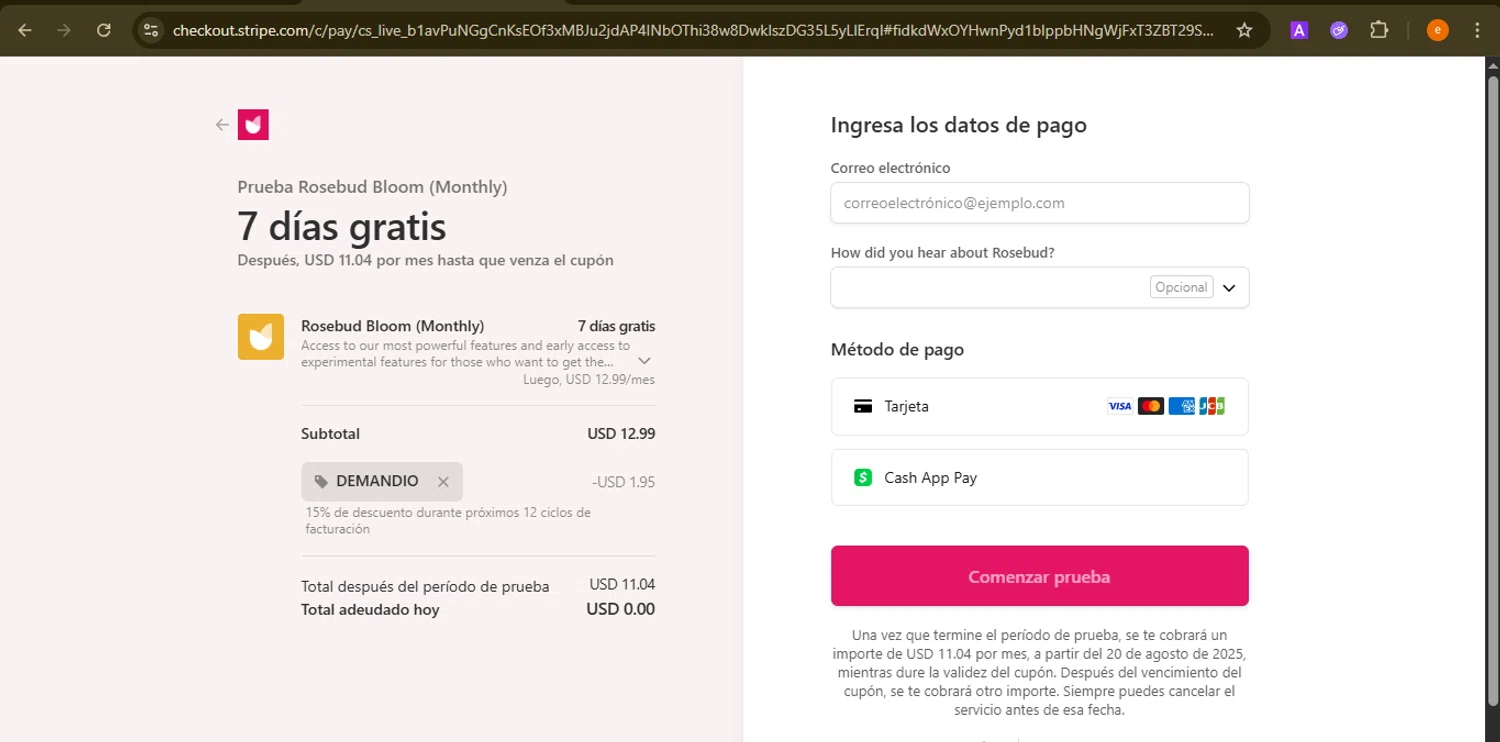Image resolution: width=1500 pixels, height=742 pixels.
Task: Open site information icon in address bar
Action: [151, 30]
